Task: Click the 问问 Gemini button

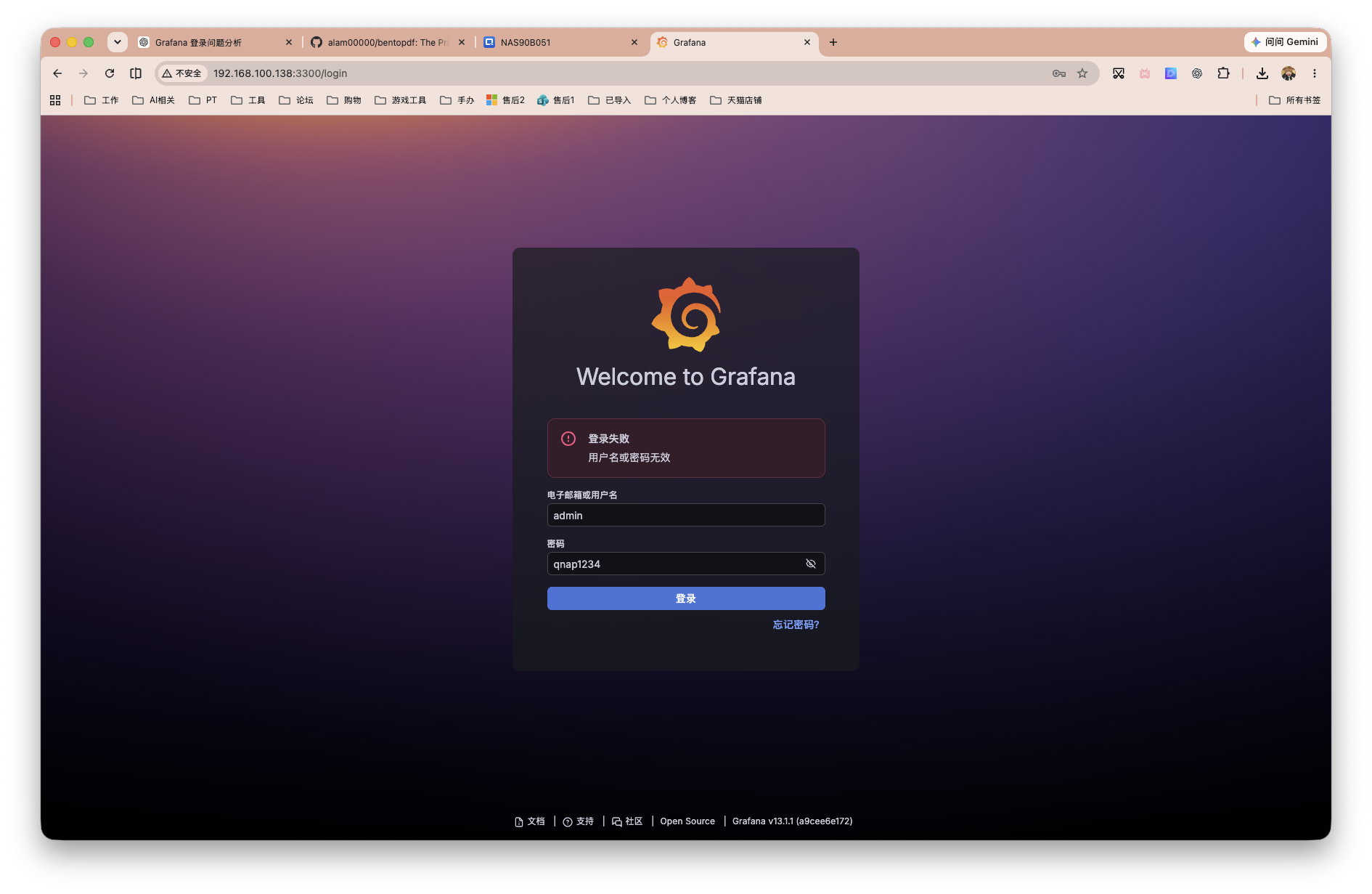Action: 1285,42
